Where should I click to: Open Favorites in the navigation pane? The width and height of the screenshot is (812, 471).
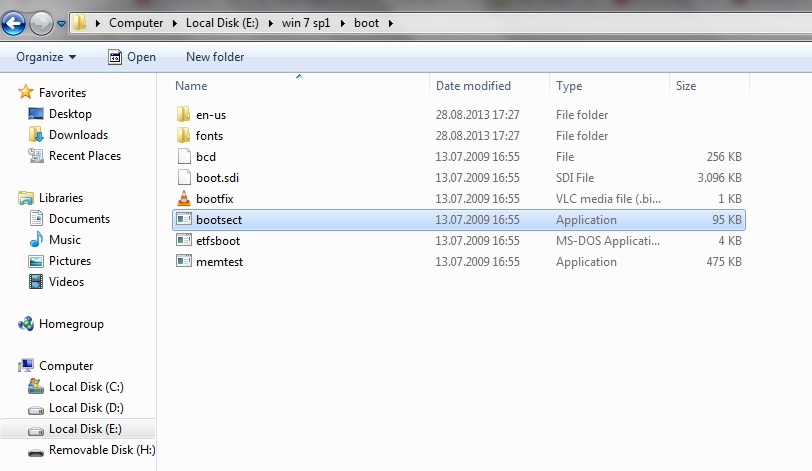click(62, 93)
